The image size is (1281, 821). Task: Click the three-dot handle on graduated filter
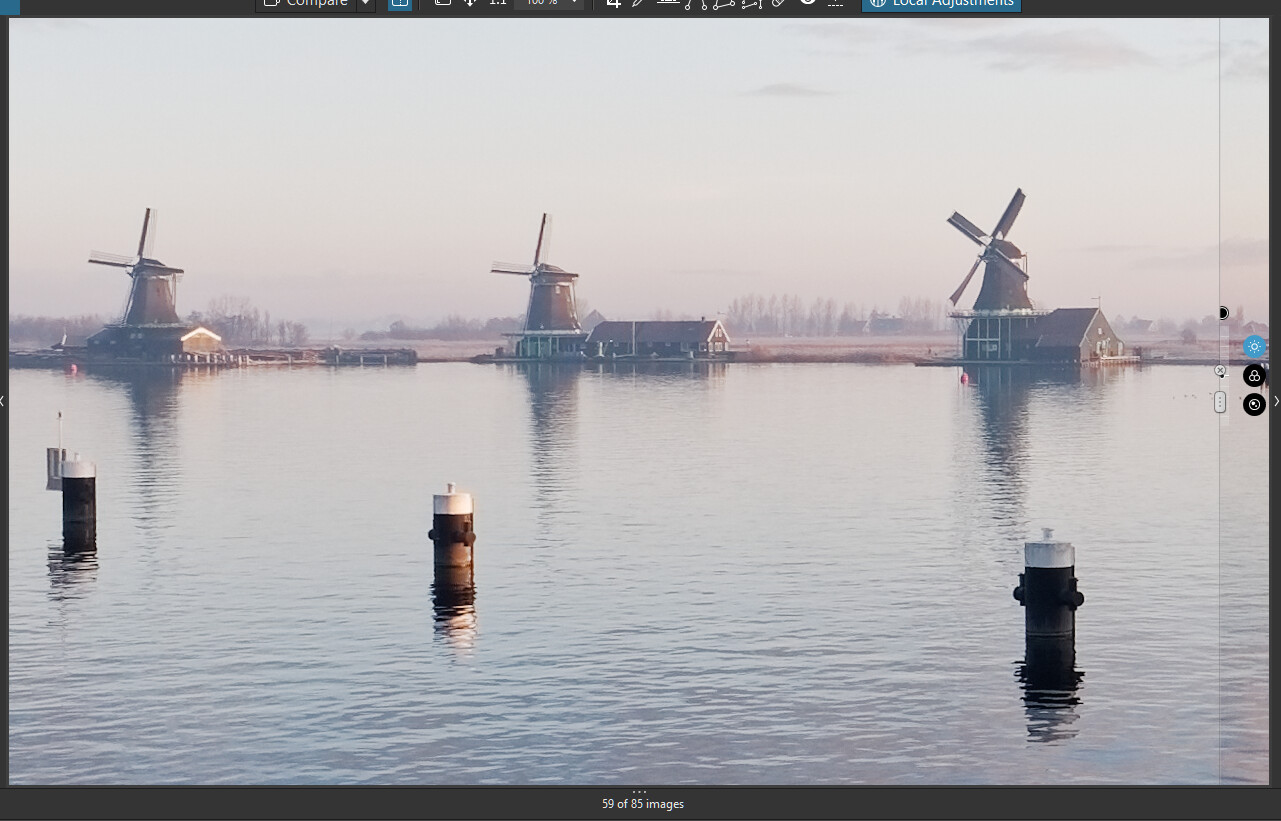tap(1220, 402)
